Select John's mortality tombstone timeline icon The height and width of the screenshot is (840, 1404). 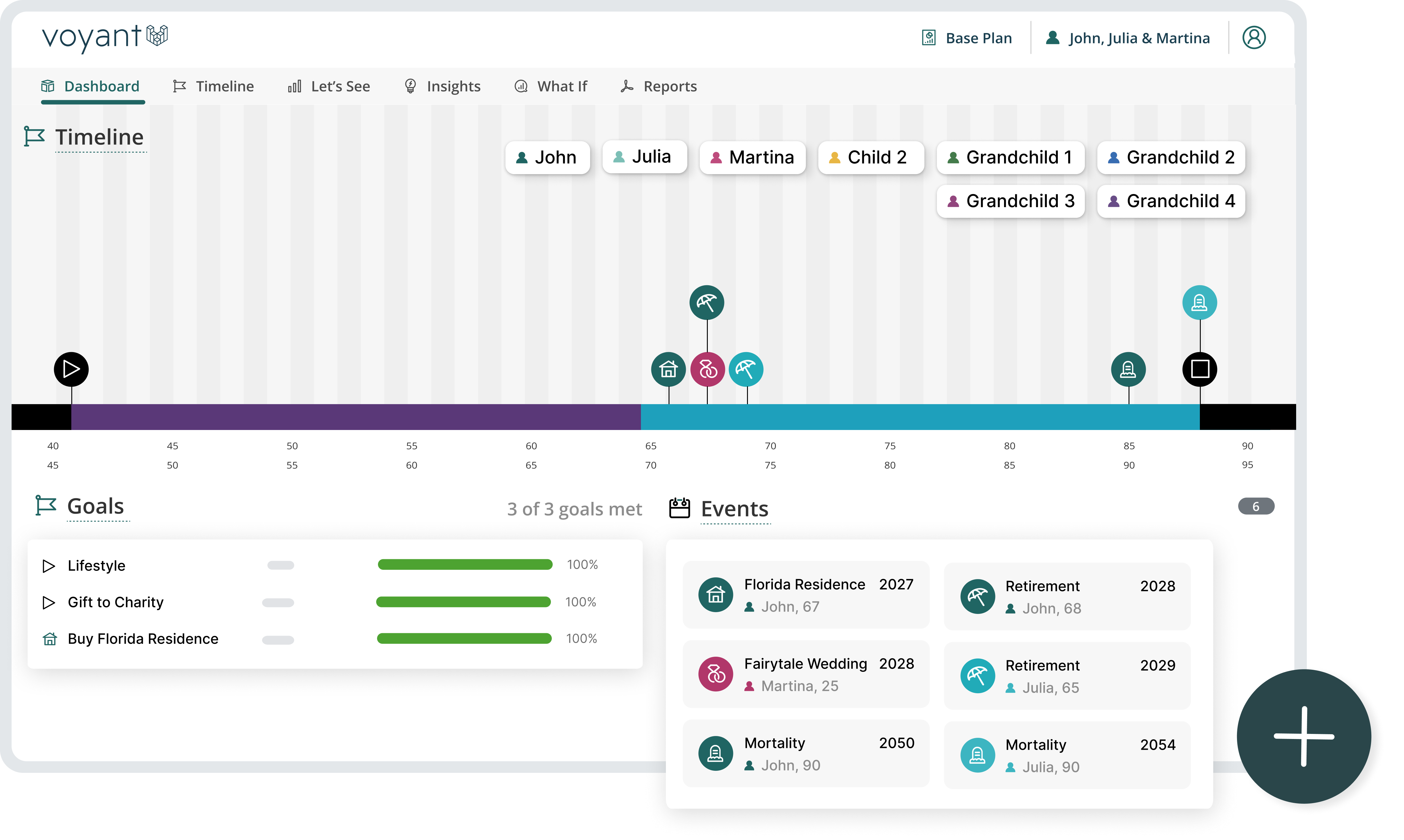pyautogui.click(x=1128, y=369)
